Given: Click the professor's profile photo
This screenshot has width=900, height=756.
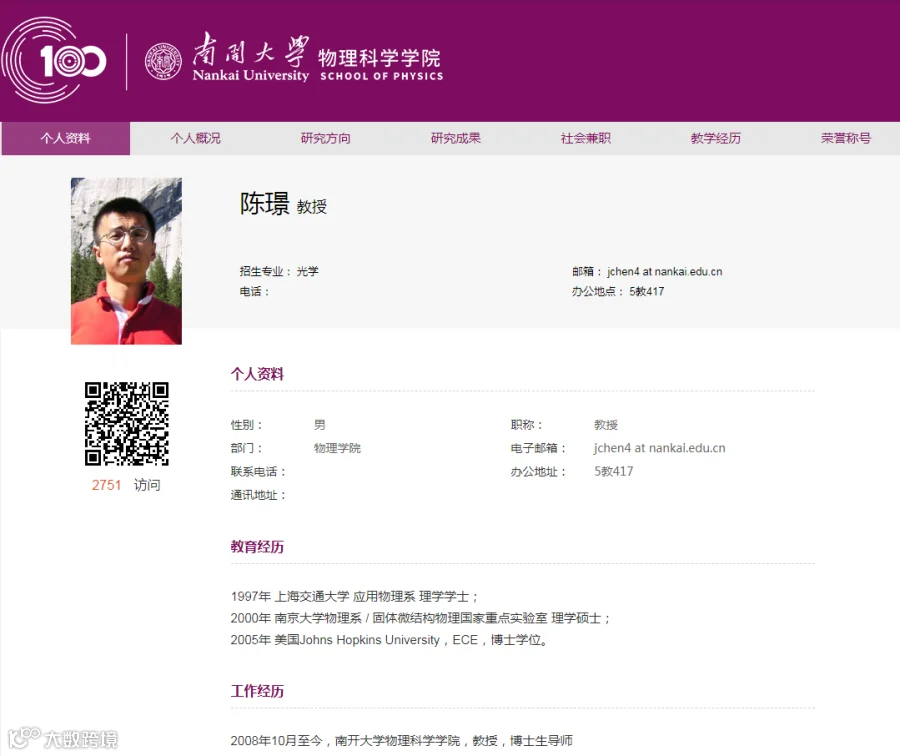Looking at the screenshot, I should point(126,261).
